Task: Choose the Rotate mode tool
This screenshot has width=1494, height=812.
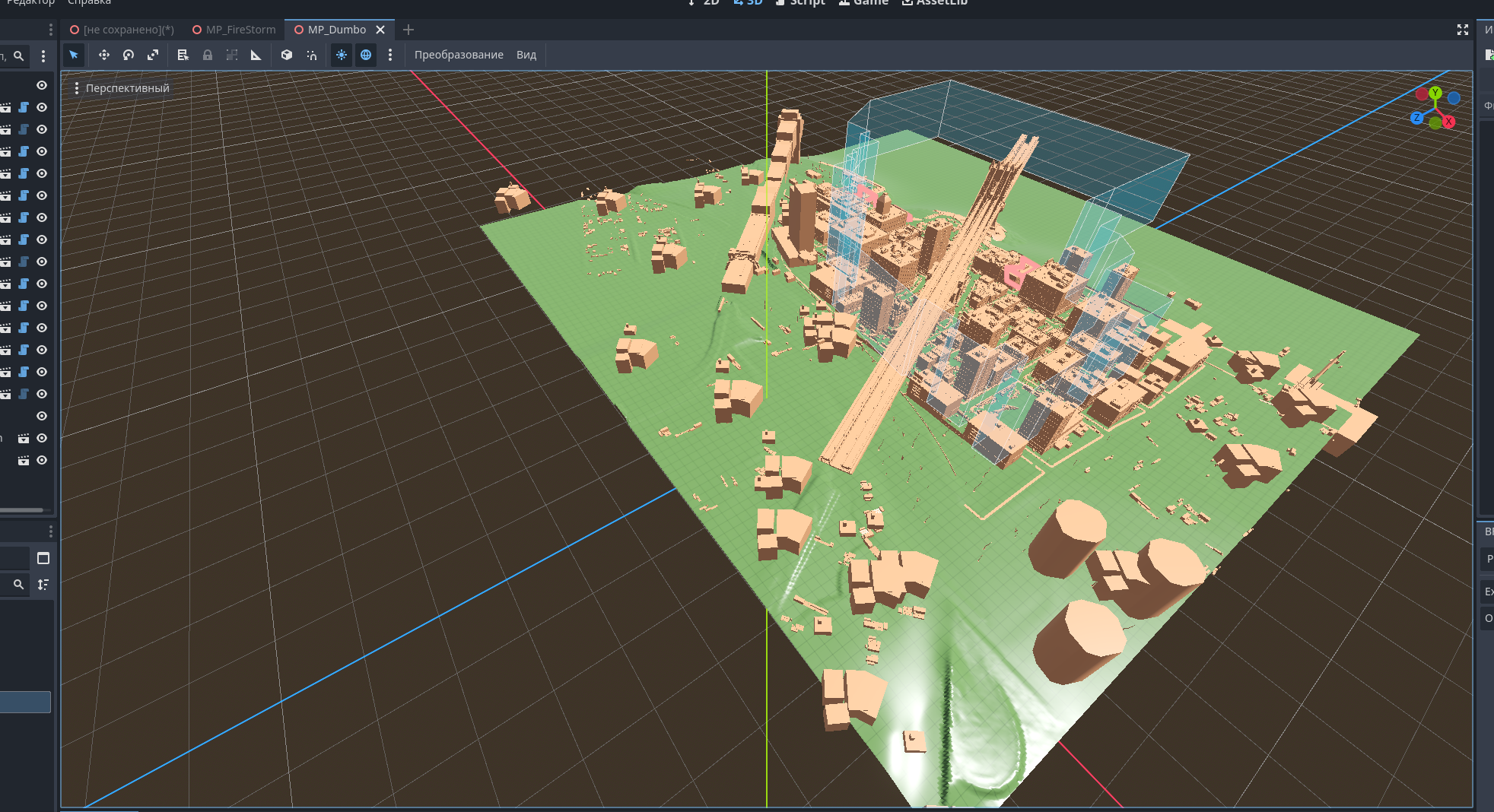Action: point(129,55)
